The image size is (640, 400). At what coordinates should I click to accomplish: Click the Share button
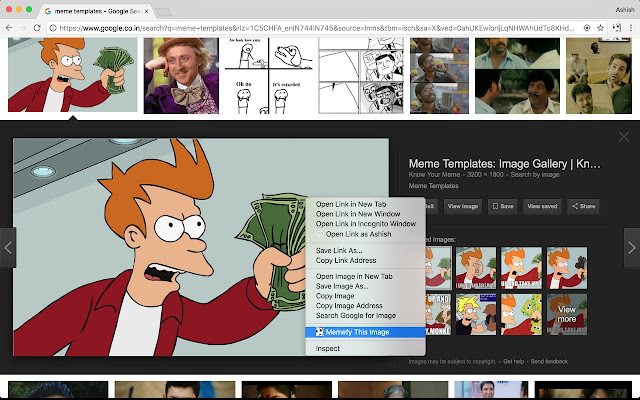coord(583,207)
